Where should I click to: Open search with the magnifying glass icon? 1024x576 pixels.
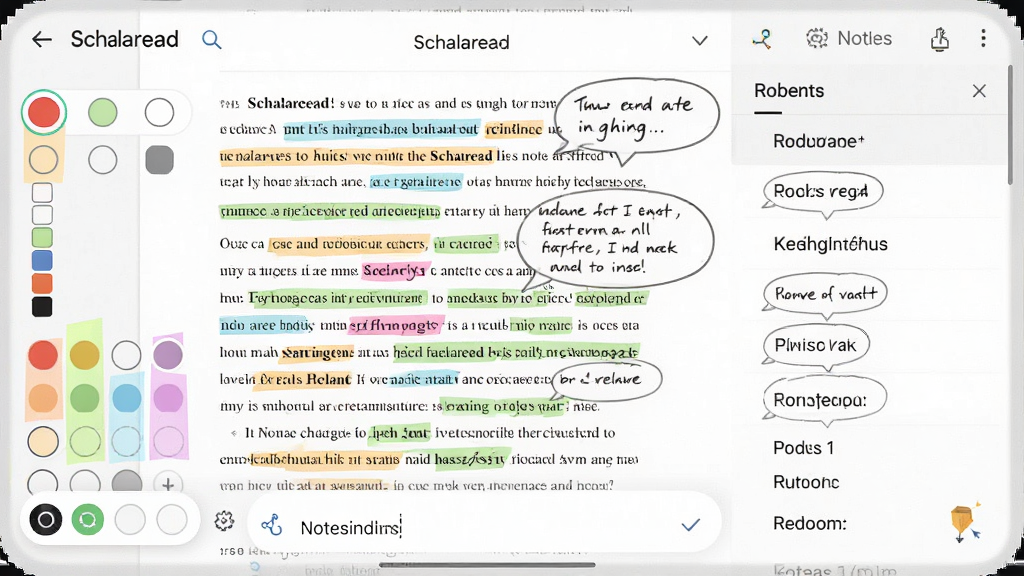click(212, 40)
